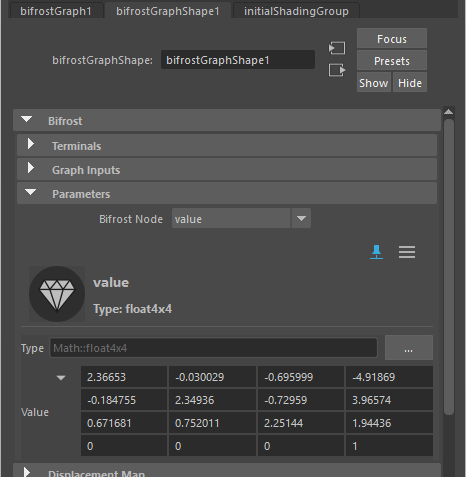Click matrix cell 2.25144
The width and height of the screenshot is (466, 477).
(301, 423)
